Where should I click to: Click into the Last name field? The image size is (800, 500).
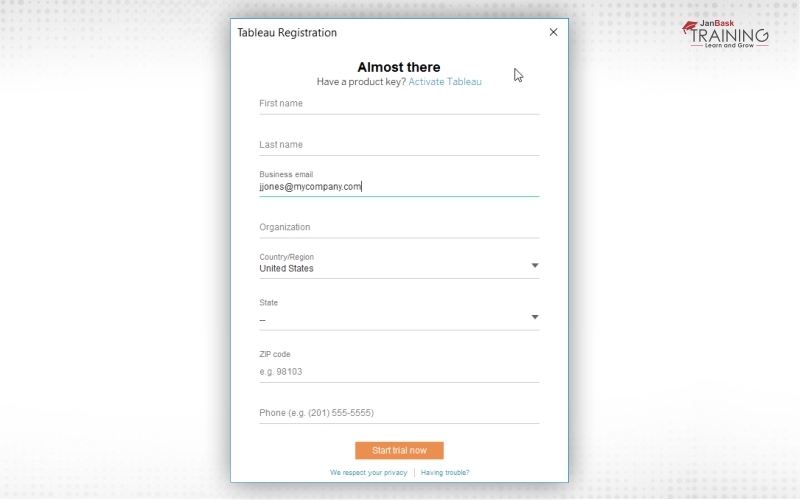398,145
